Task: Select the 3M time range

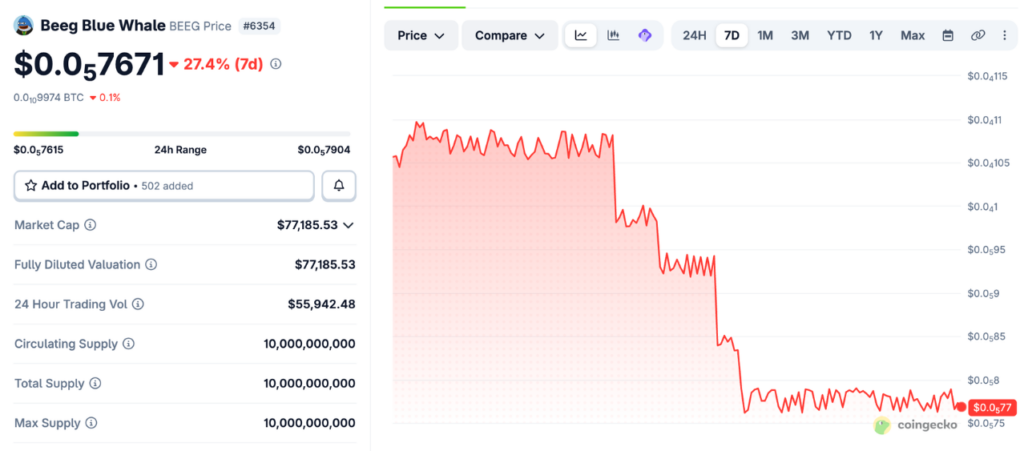Action: point(800,35)
